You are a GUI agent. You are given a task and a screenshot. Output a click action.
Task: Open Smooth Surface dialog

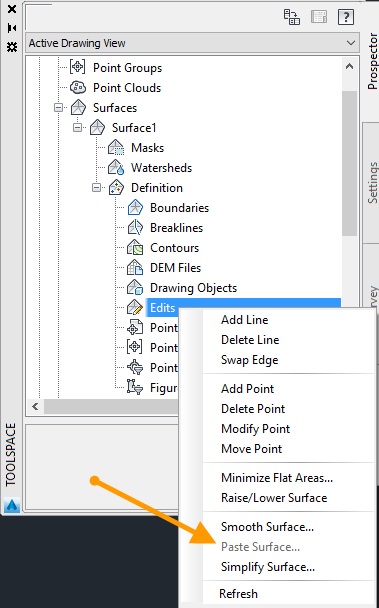click(267, 527)
